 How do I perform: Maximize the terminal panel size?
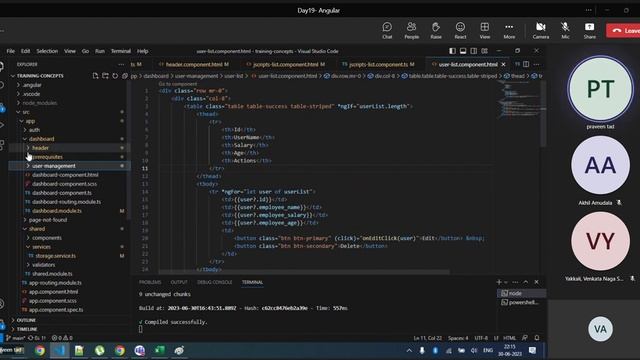[x=526, y=282]
